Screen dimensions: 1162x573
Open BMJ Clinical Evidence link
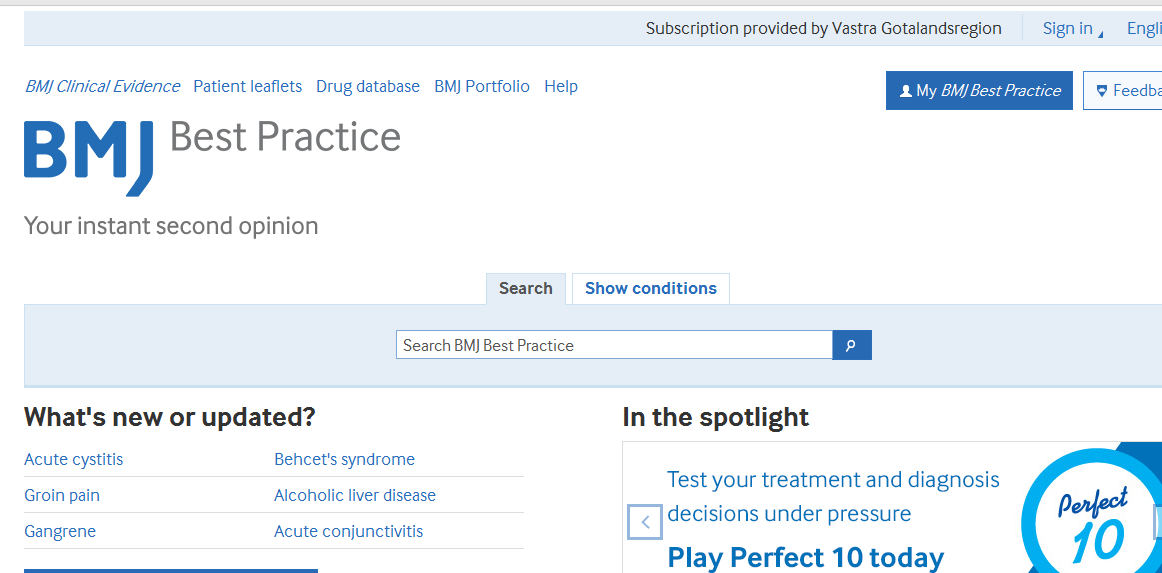click(102, 87)
